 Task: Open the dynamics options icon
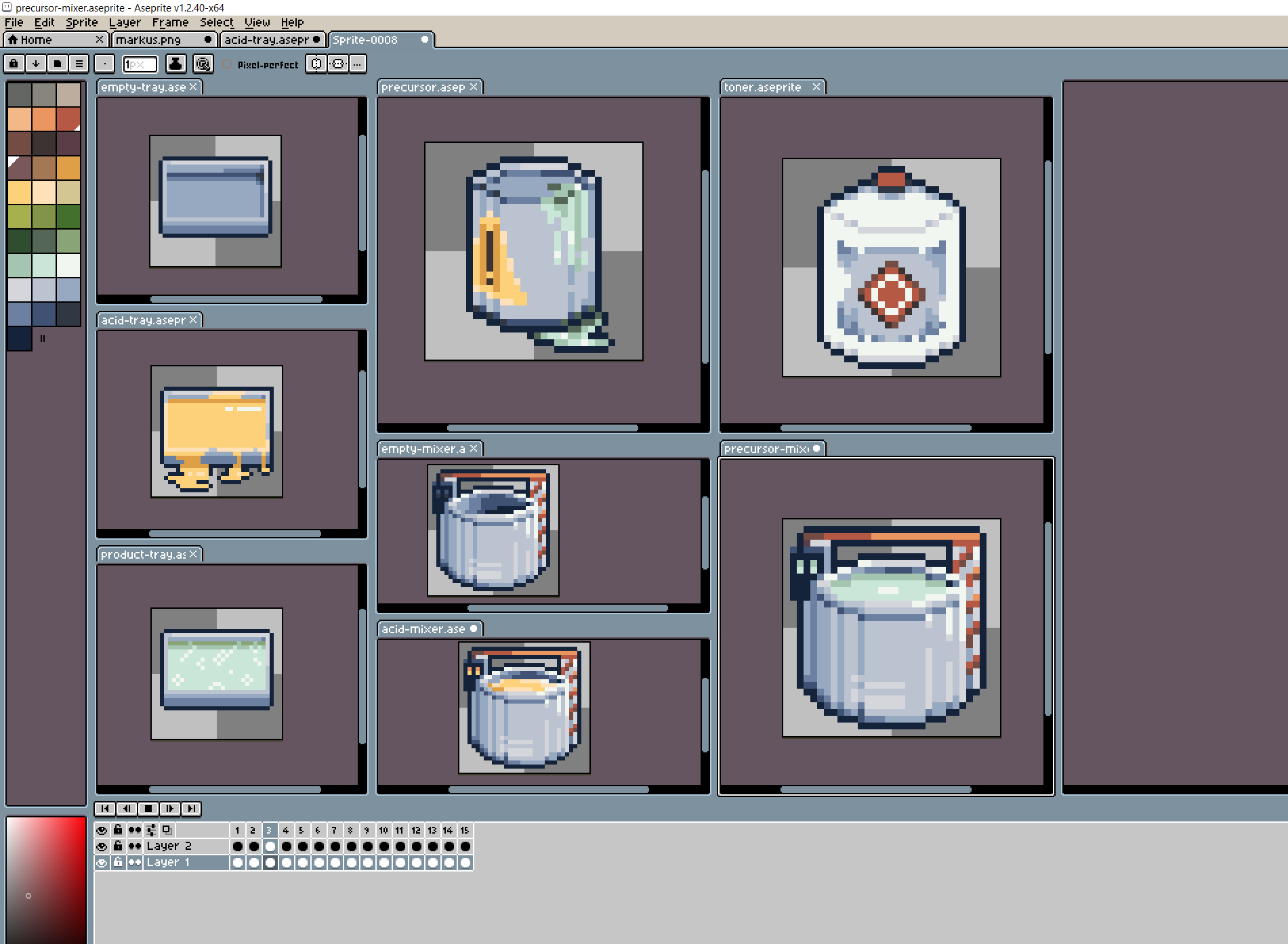203,64
